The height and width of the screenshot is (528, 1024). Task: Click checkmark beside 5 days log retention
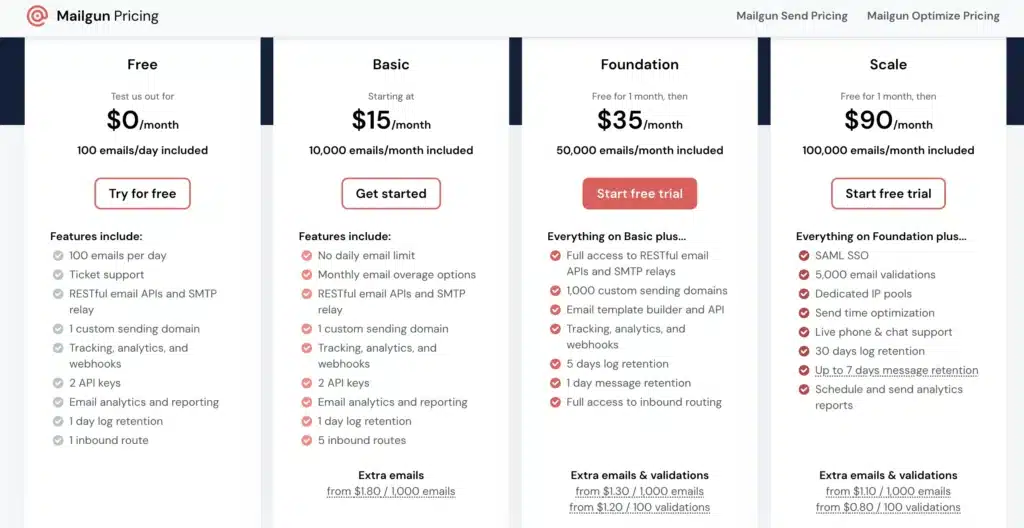point(556,364)
